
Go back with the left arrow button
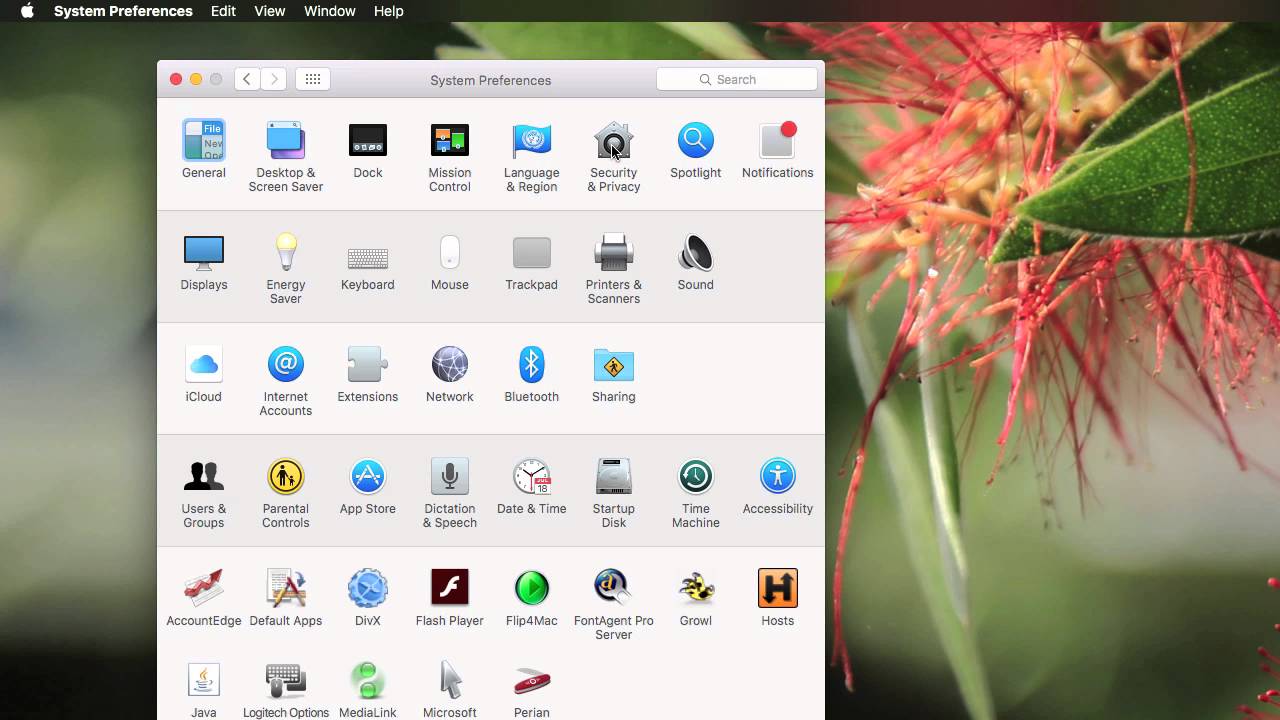tap(247, 79)
